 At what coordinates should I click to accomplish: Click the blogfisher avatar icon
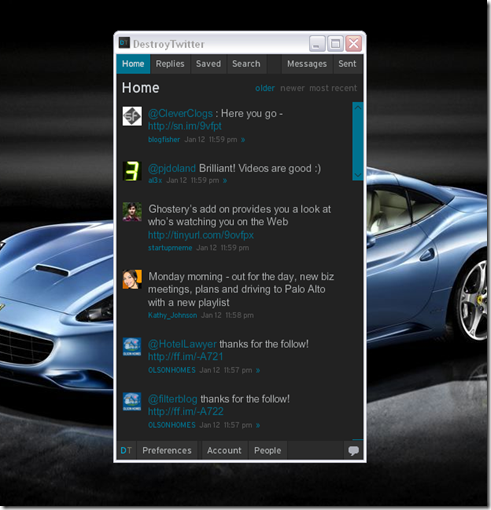pyautogui.click(x=132, y=116)
